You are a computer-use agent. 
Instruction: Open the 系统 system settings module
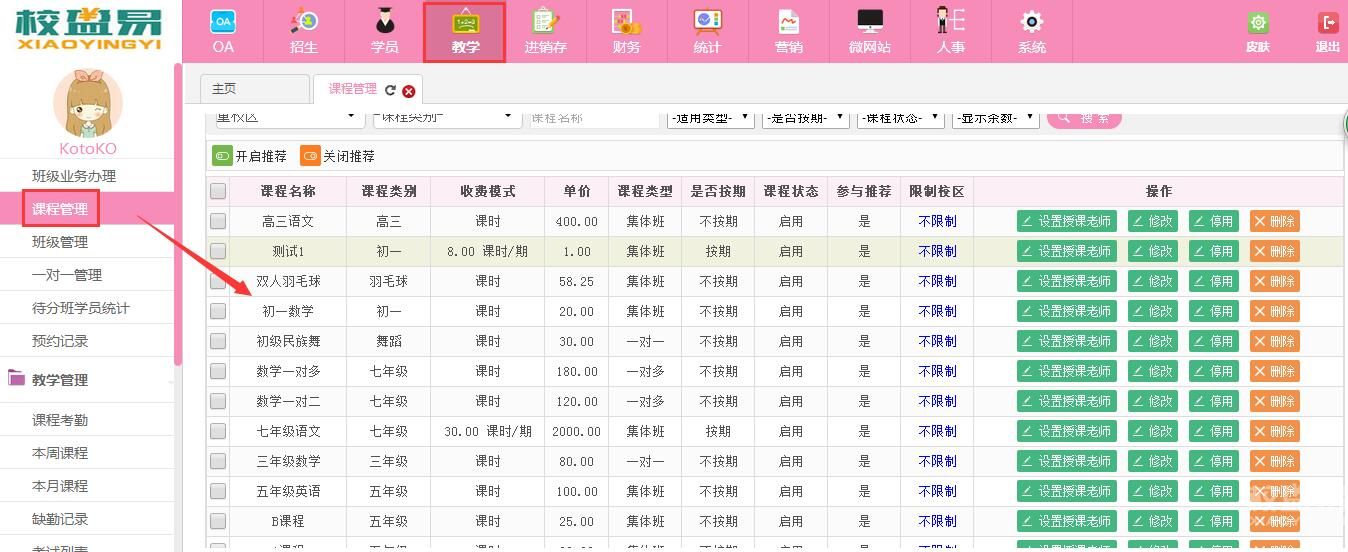(x=1032, y=31)
